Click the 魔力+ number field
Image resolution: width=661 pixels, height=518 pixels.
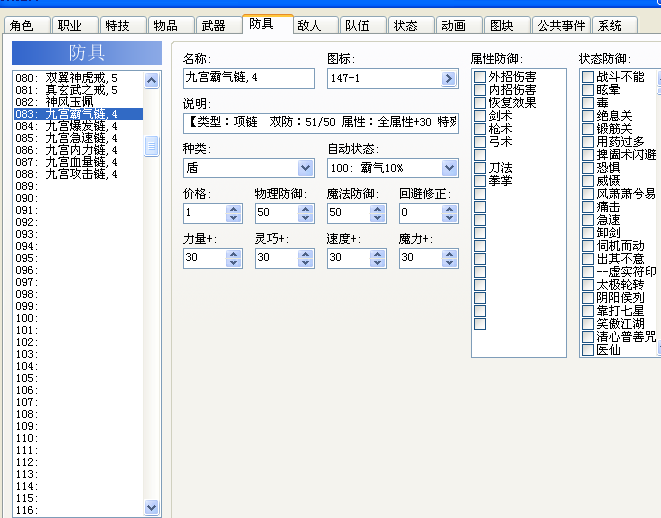pyautogui.click(x=421, y=258)
